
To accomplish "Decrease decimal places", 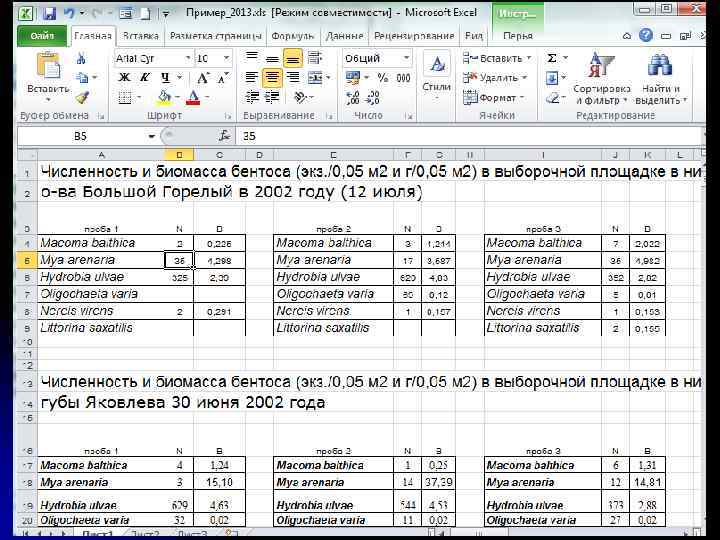I will 372,97.
